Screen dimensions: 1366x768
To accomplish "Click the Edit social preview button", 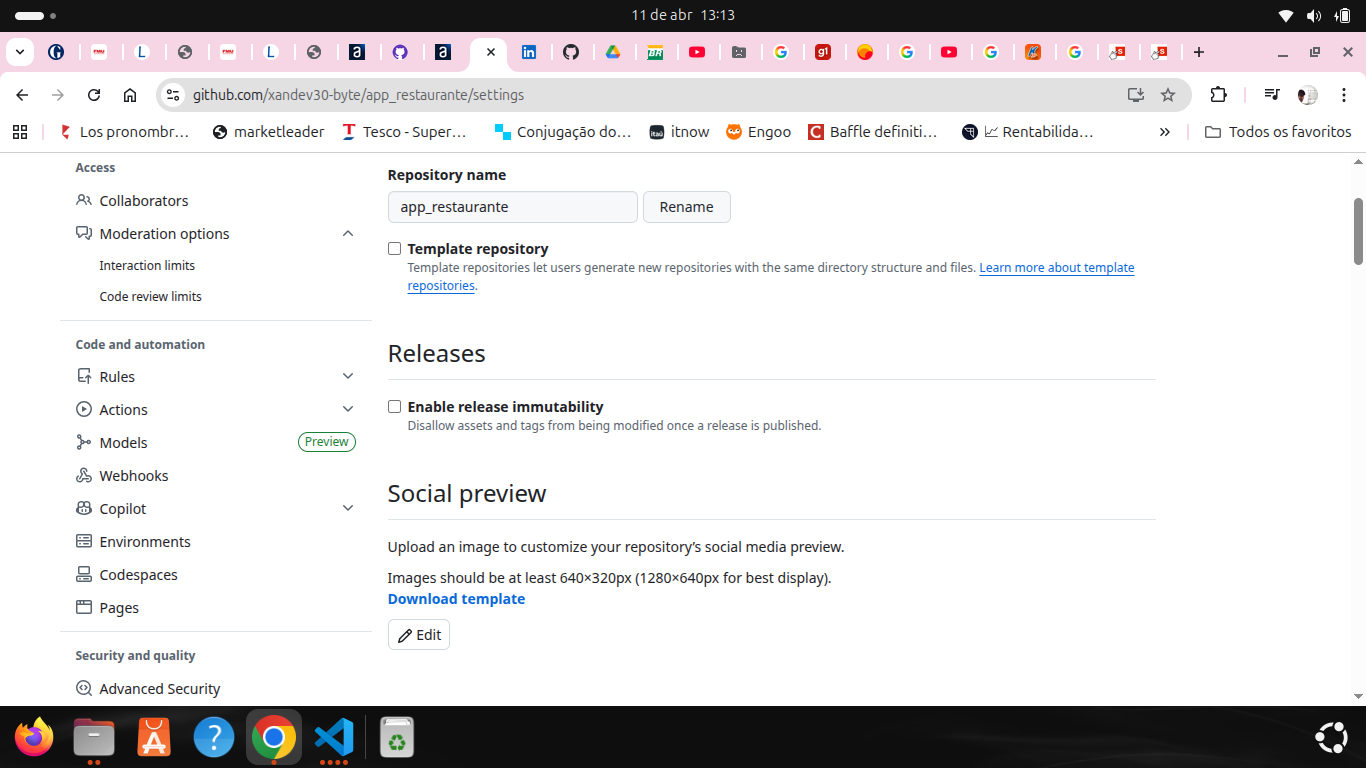I will tap(419, 635).
